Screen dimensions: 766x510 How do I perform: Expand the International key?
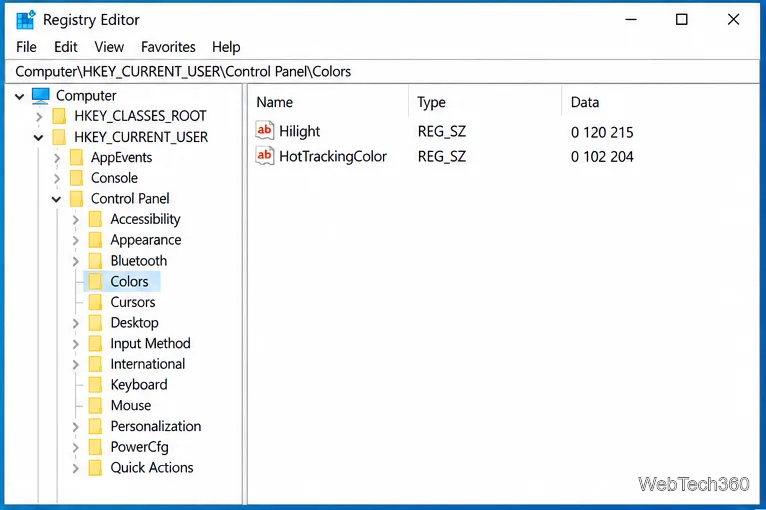click(x=76, y=365)
